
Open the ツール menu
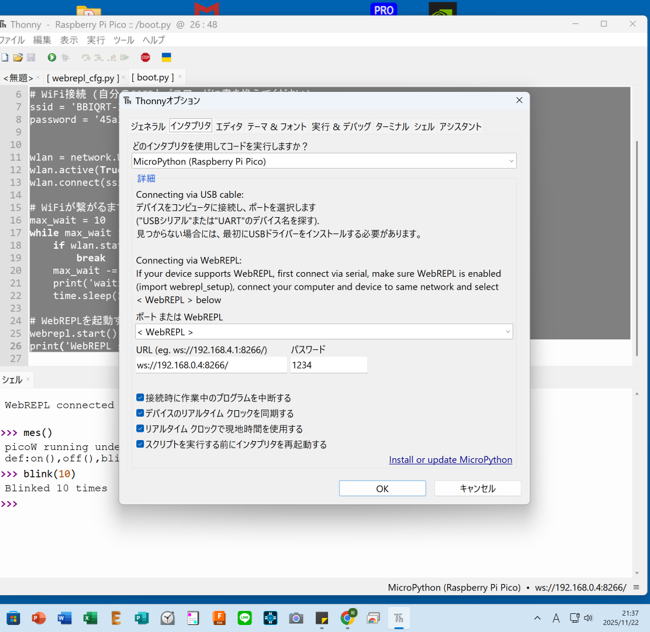[x=124, y=40]
